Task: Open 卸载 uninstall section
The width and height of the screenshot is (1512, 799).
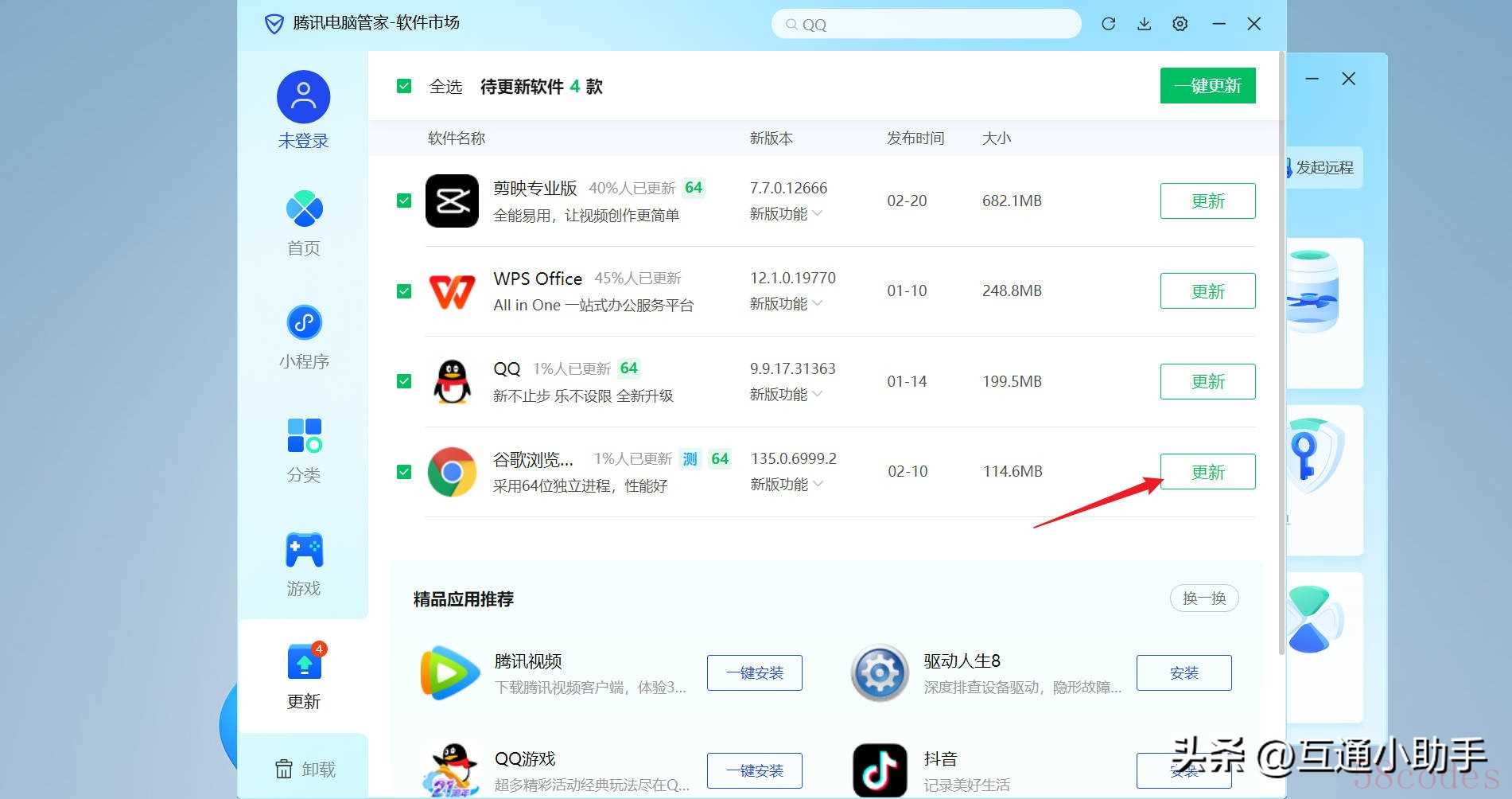Action: pyautogui.click(x=305, y=769)
